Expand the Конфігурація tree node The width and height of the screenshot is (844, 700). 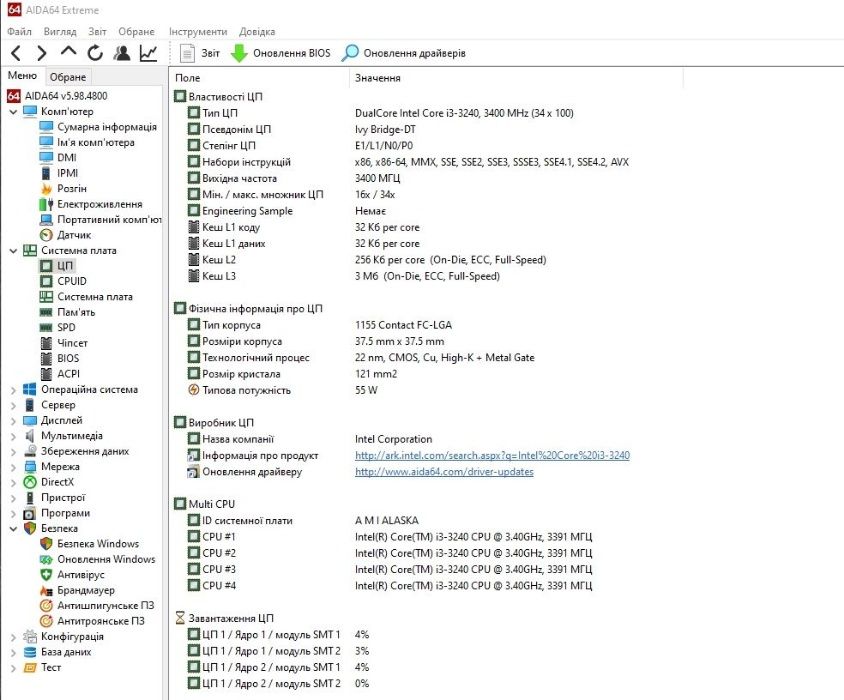pos(13,637)
